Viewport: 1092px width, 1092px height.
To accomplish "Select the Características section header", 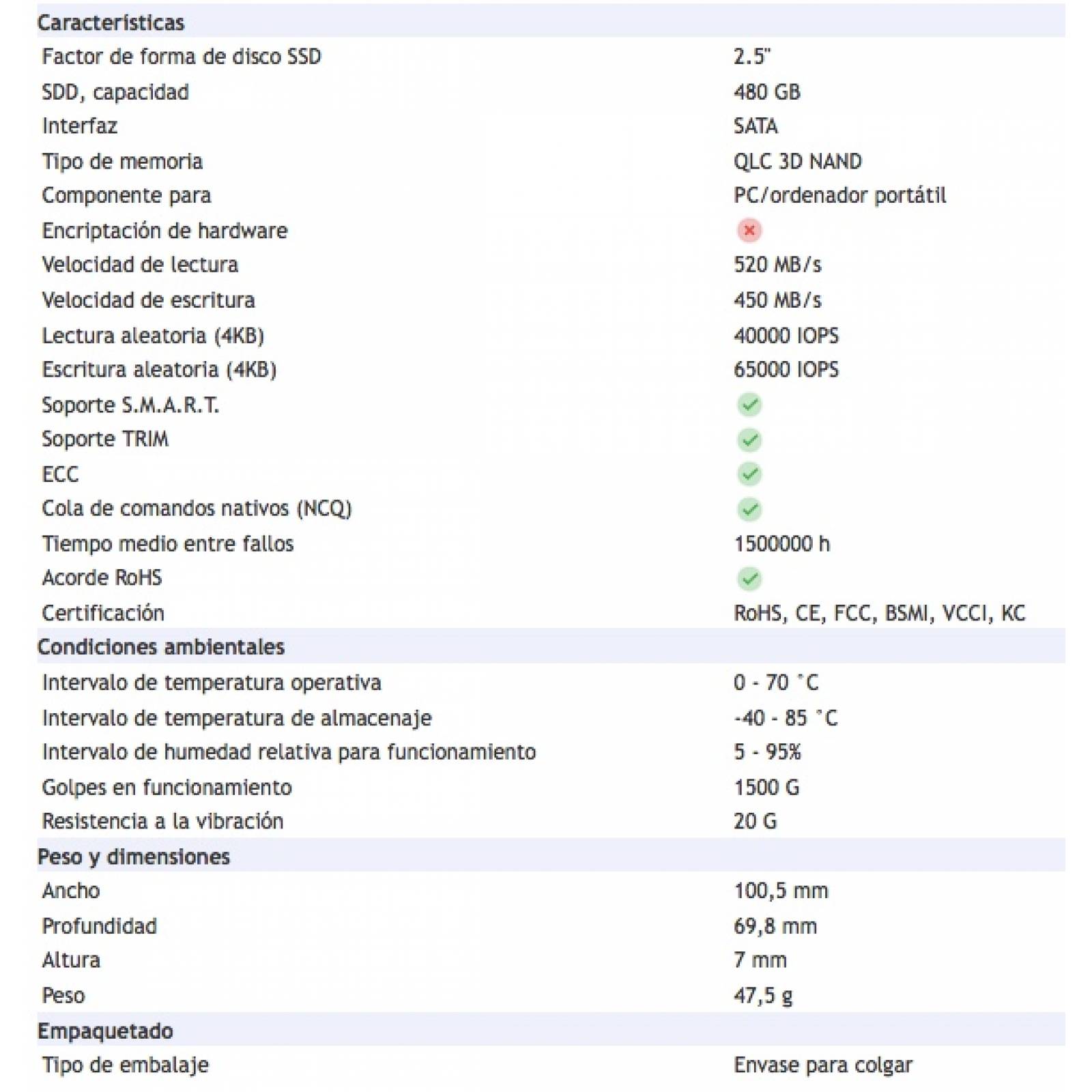I will coord(111,23).
